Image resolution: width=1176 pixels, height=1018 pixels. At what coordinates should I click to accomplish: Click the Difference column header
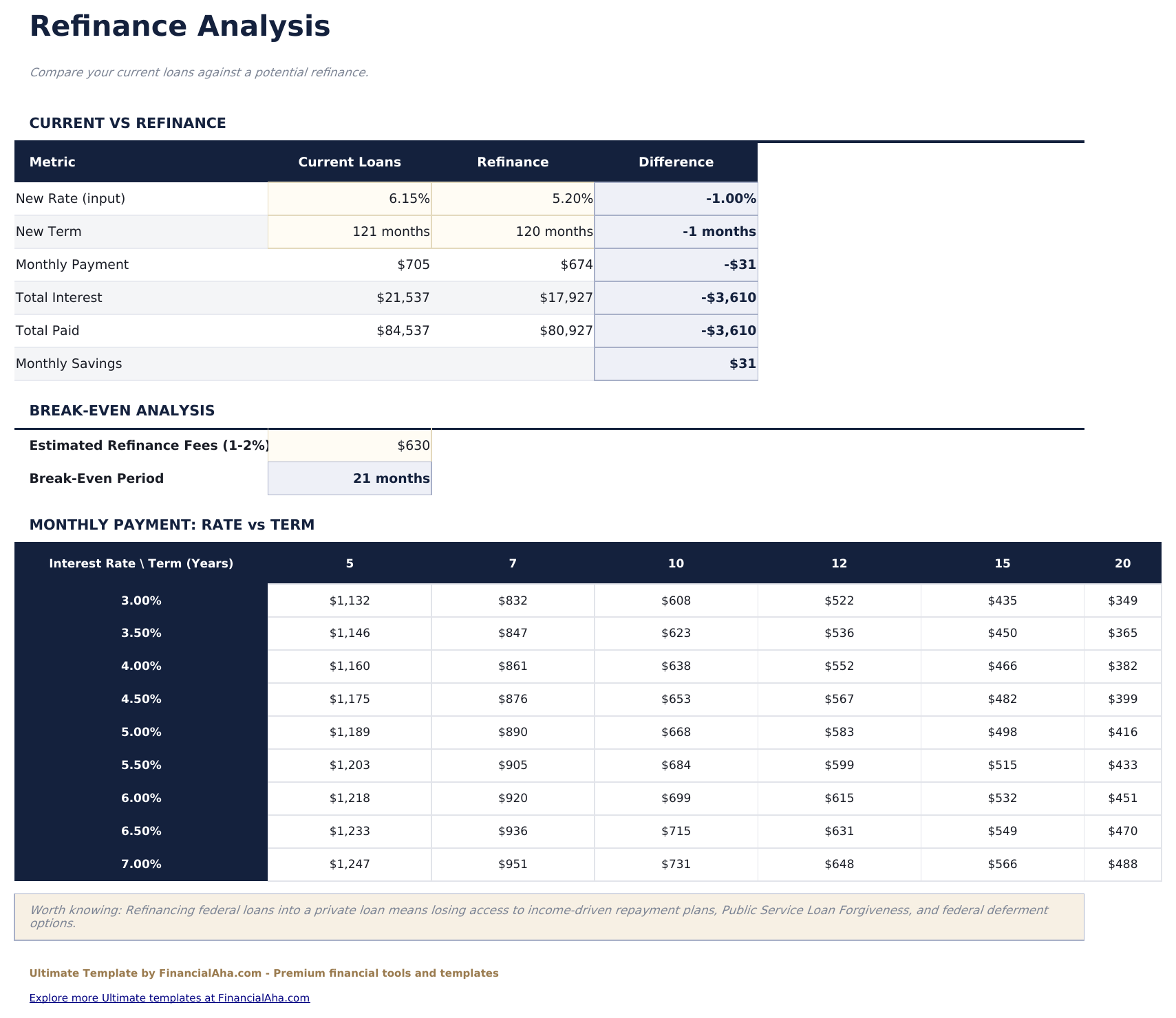676,162
